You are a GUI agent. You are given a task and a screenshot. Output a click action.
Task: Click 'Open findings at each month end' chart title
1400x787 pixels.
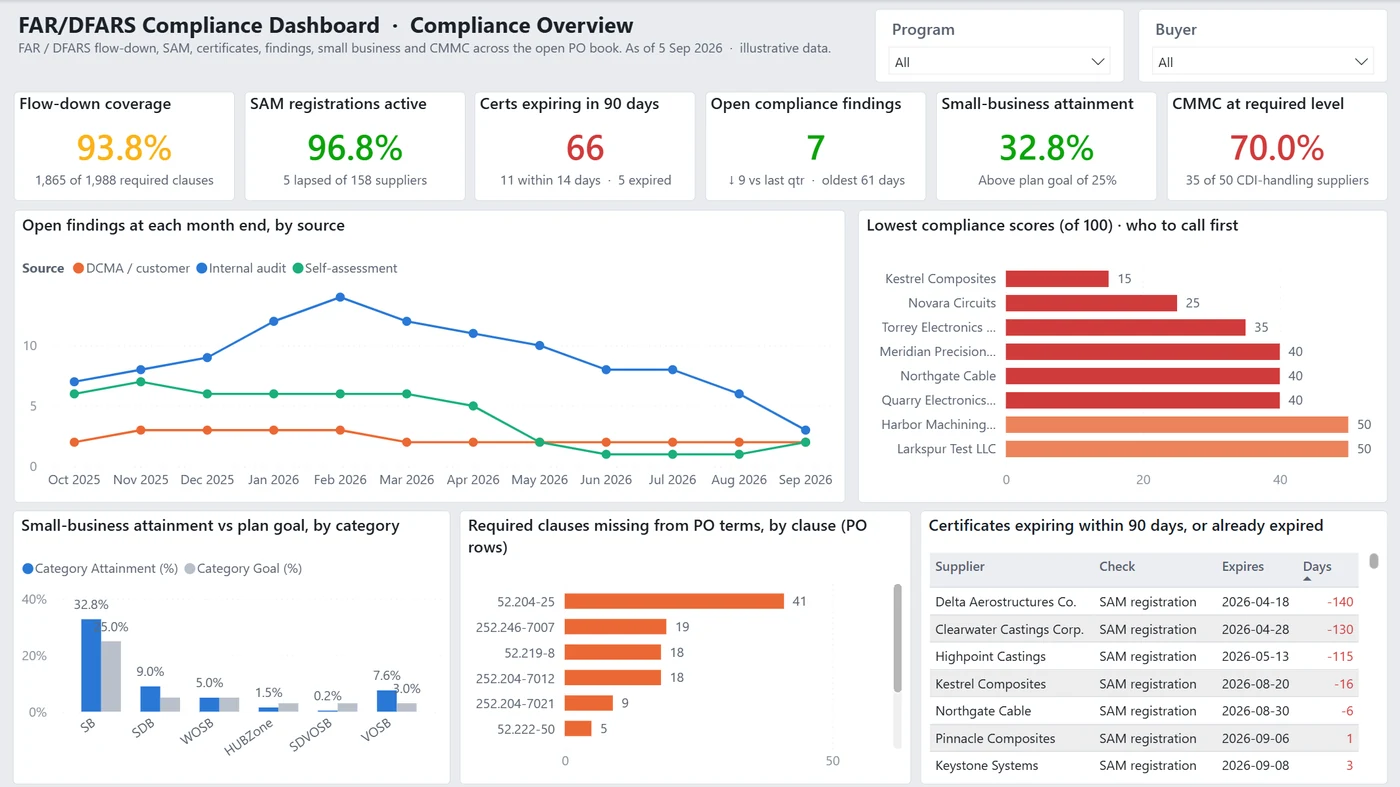click(x=183, y=225)
